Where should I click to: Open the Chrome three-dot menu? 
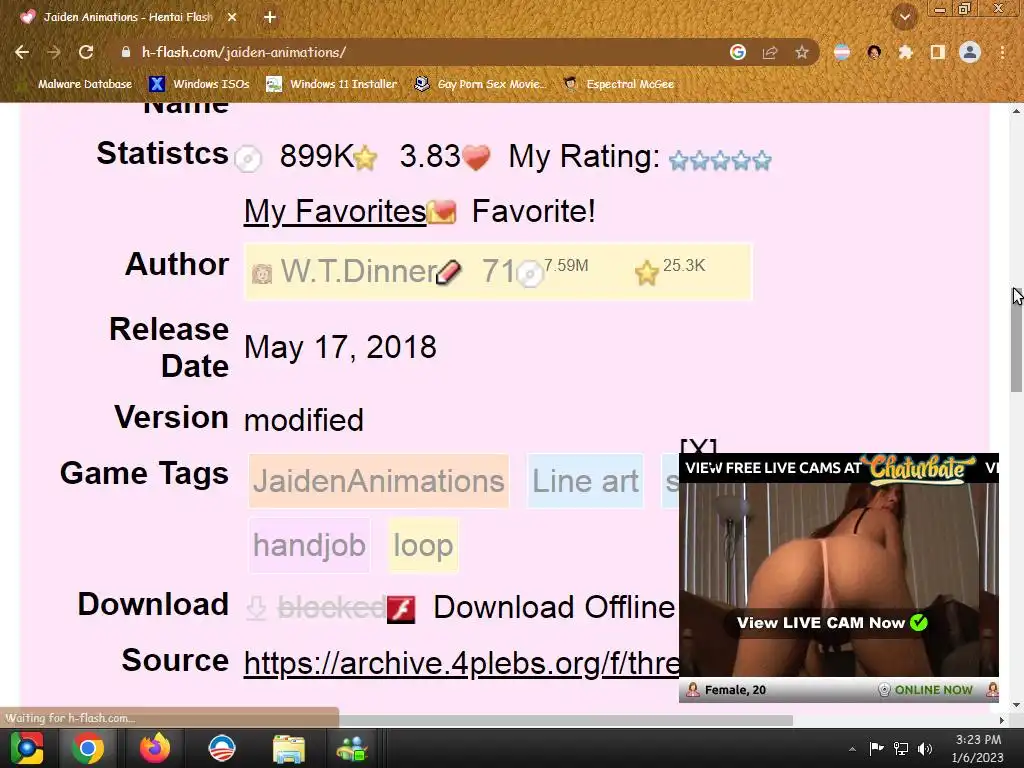1002,52
